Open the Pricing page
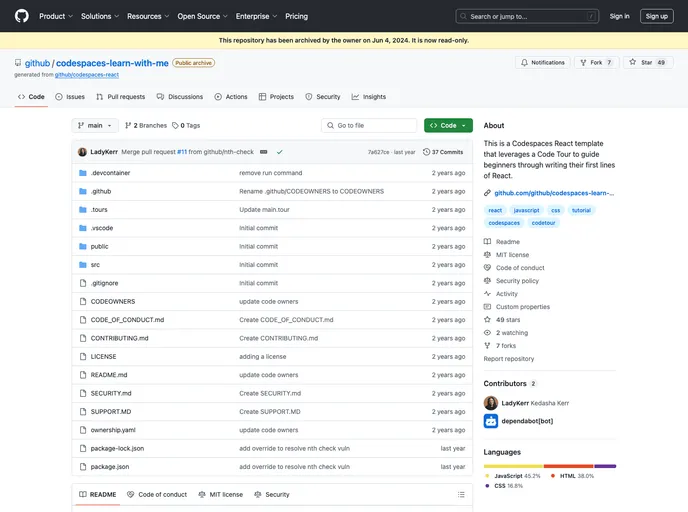 tap(296, 16)
